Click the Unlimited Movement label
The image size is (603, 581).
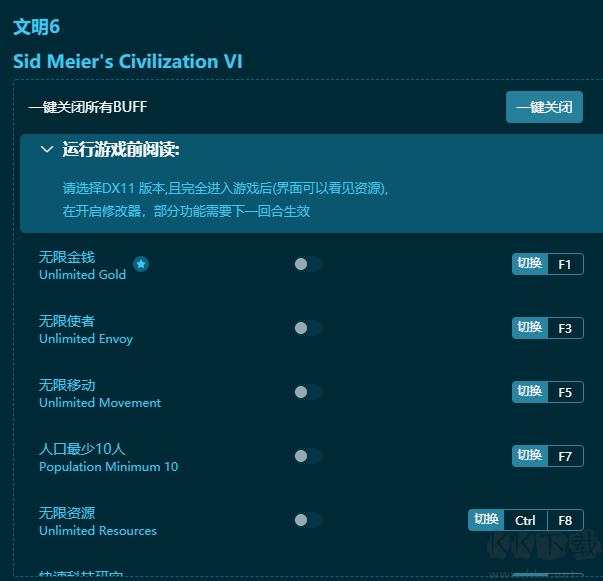coord(100,403)
